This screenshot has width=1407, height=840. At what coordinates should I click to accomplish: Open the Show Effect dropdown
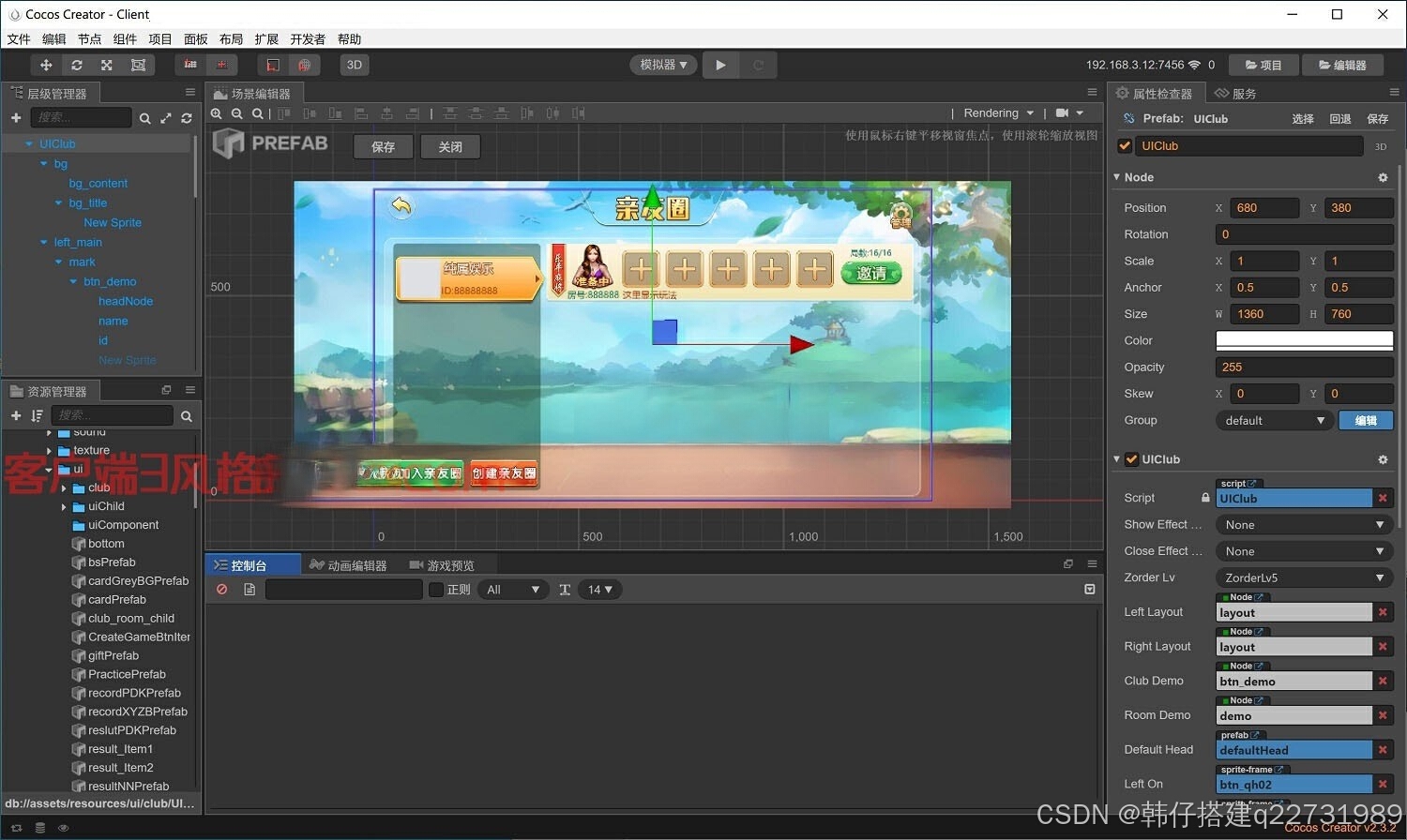(1304, 525)
